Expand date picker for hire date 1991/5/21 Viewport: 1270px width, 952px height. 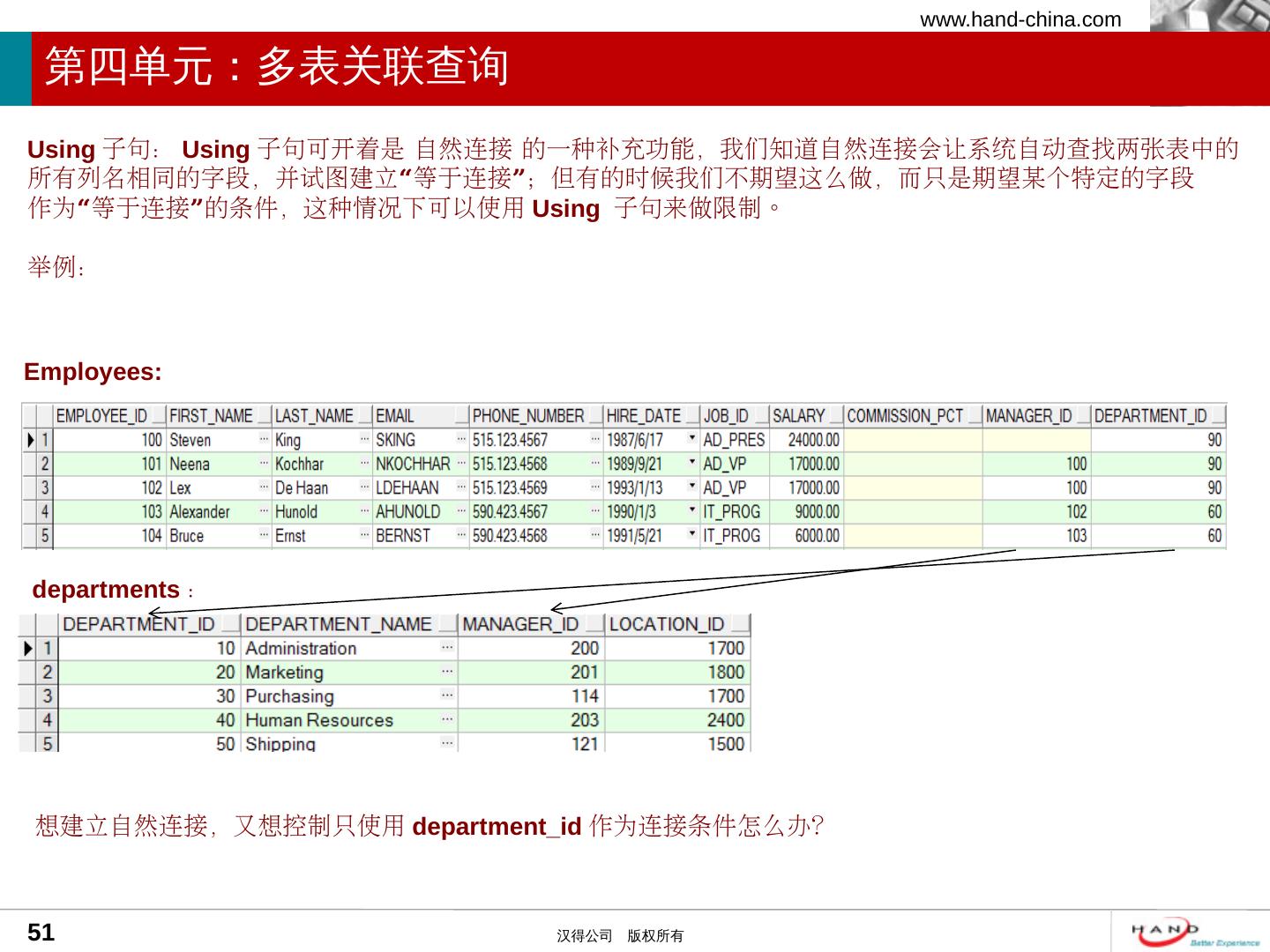point(692,535)
